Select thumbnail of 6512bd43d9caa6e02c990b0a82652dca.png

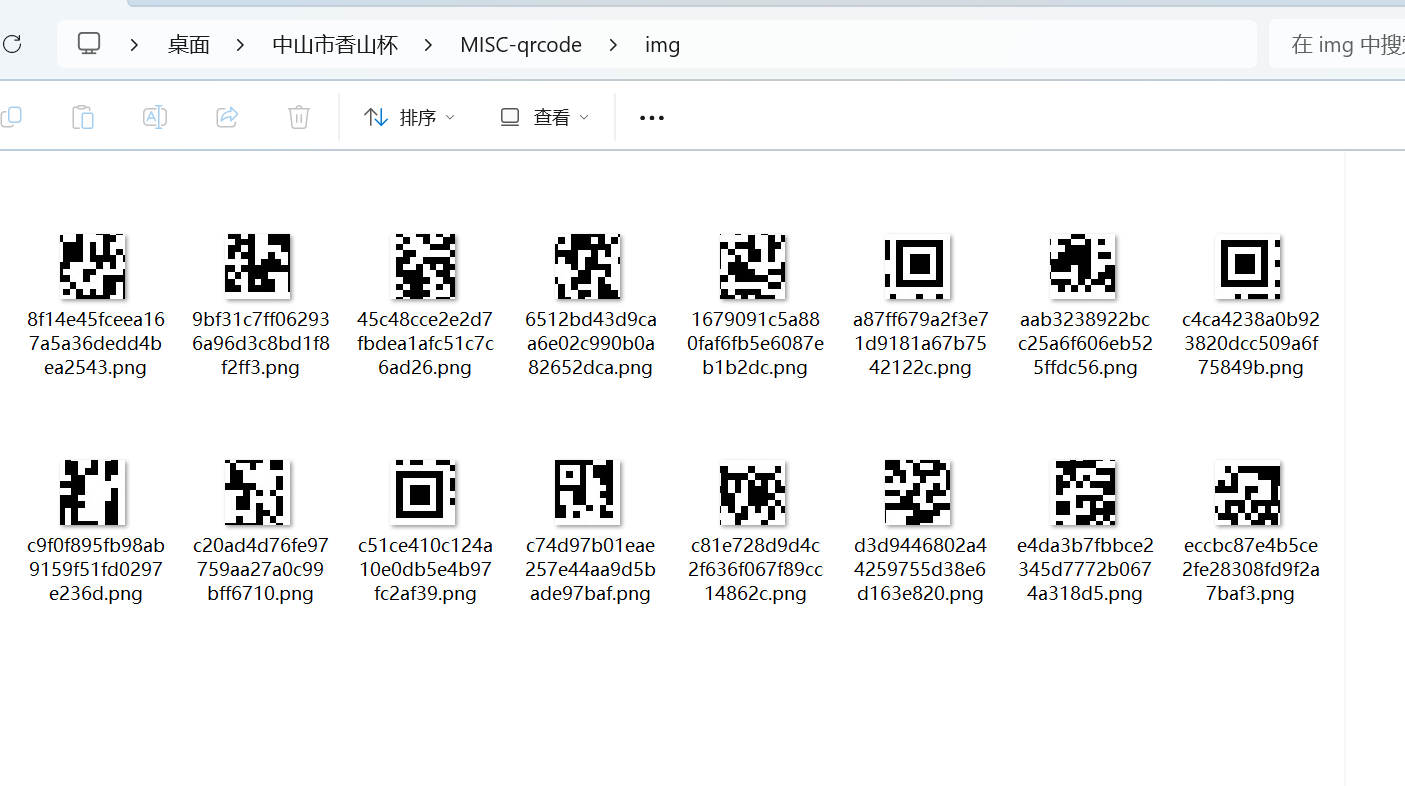point(588,266)
